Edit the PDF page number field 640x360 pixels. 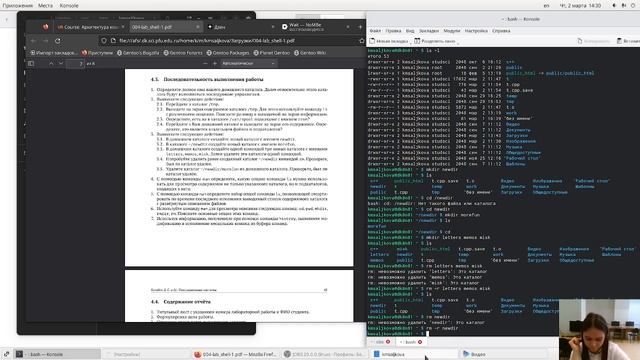[76, 64]
